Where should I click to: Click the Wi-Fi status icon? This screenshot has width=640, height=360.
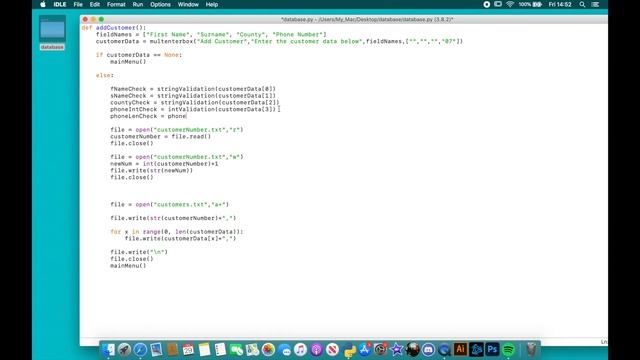point(510,4)
